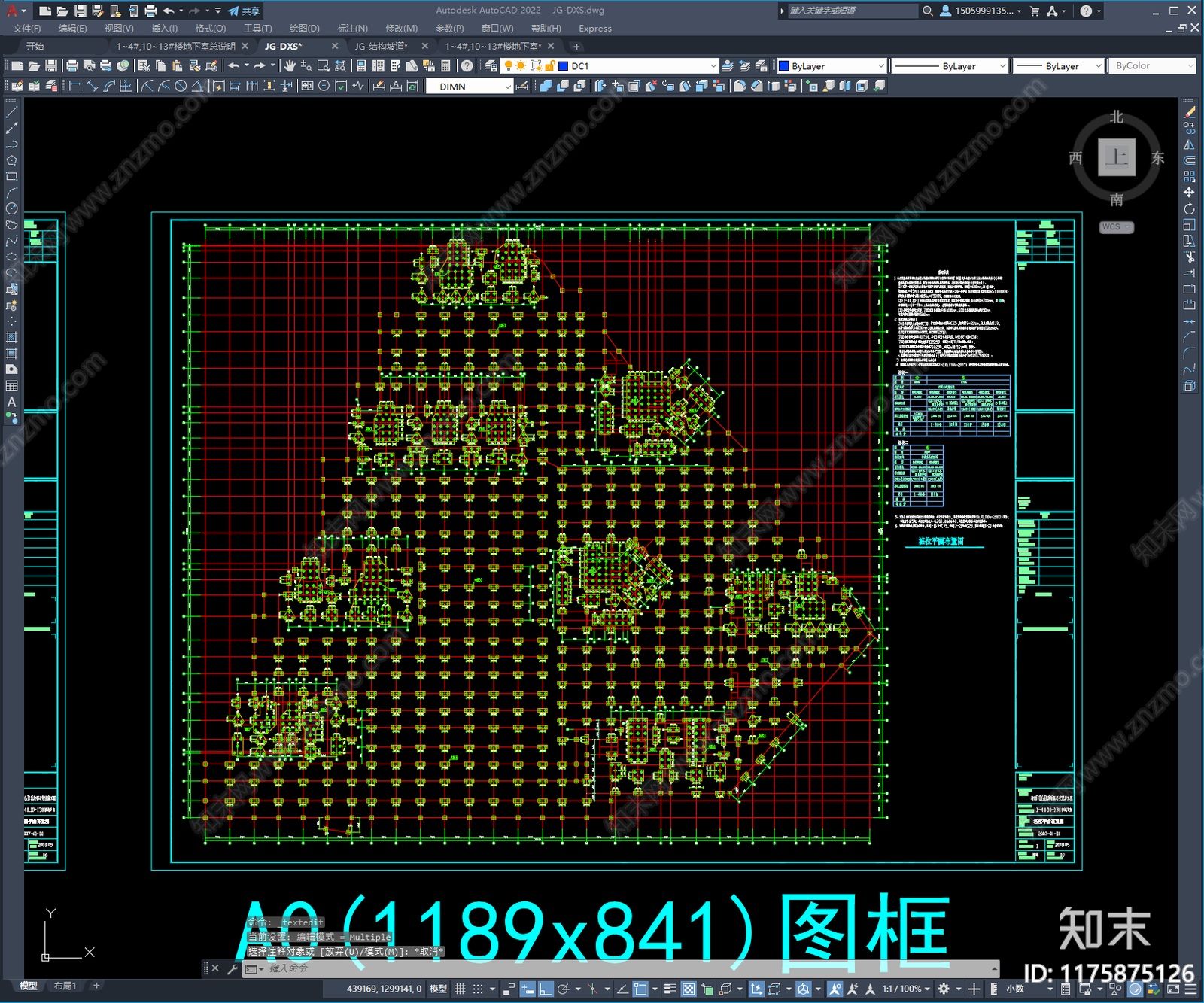Viewport: 1204px width, 1003px height.
Task: Click the user account 1505999135 button
Action: click(x=981, y=11)
